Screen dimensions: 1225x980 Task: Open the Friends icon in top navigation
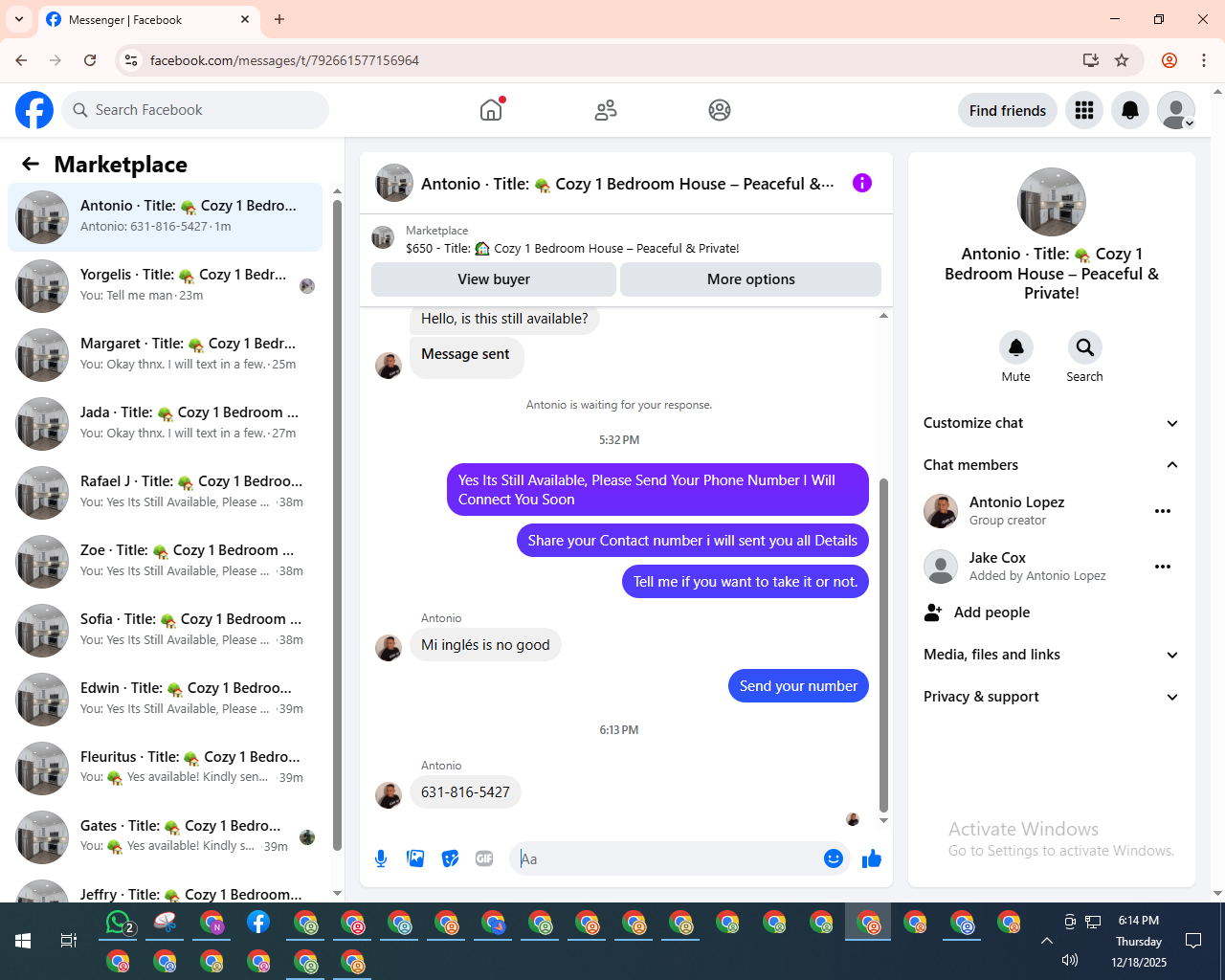pyautogui.click(x=606, y=110)
